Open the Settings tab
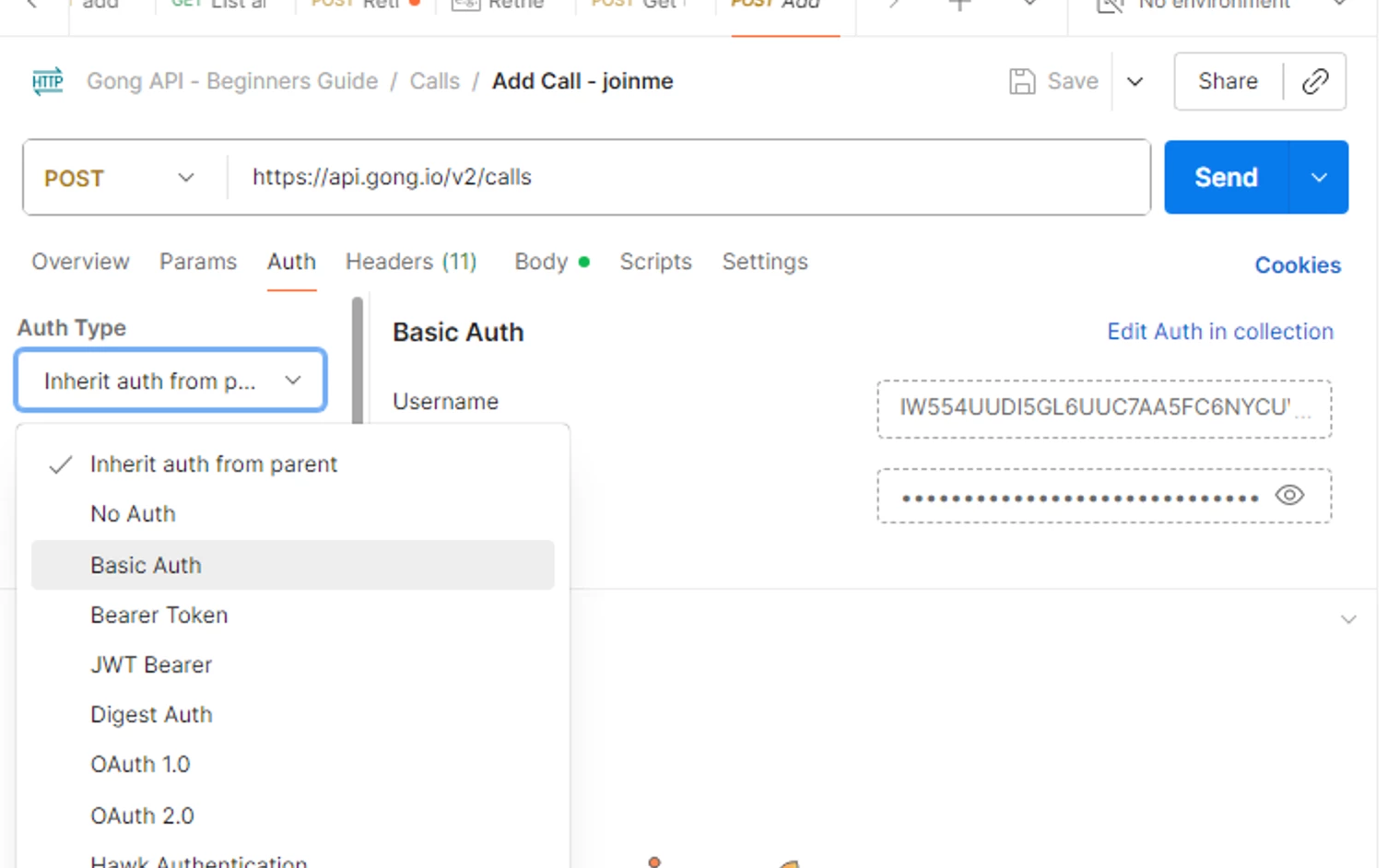 click(x=765, y=262)
